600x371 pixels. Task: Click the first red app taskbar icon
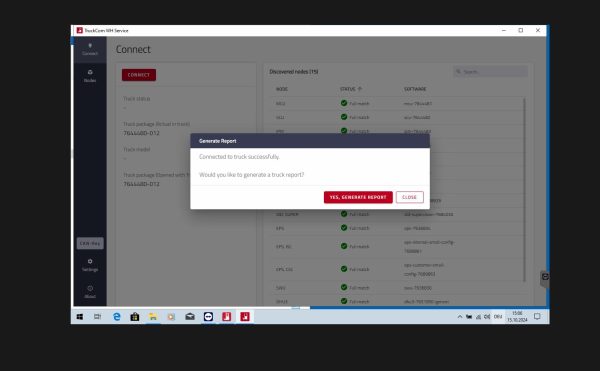[x=227, y=317]
